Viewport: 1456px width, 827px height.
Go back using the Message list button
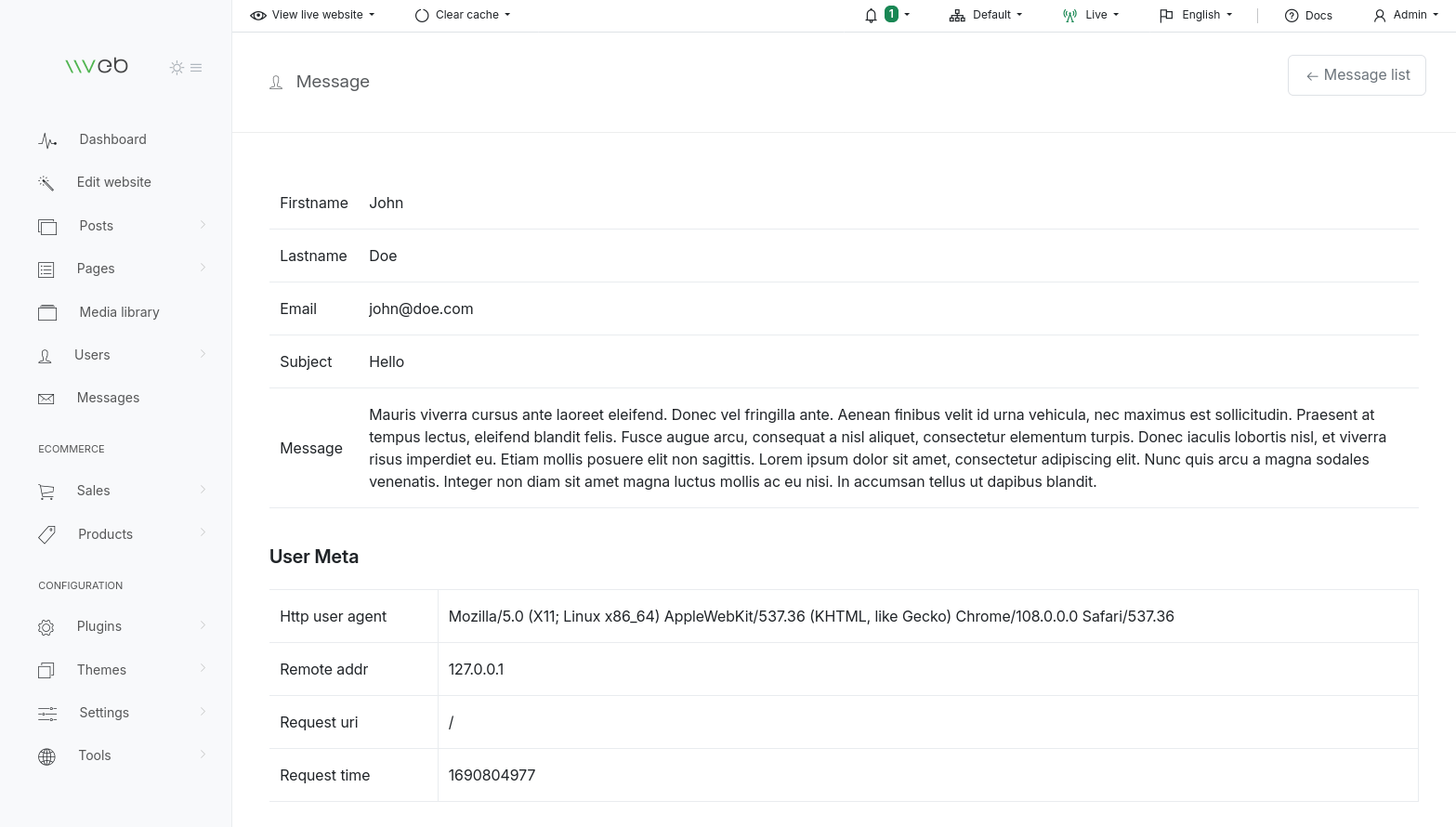coord(1357,75)
